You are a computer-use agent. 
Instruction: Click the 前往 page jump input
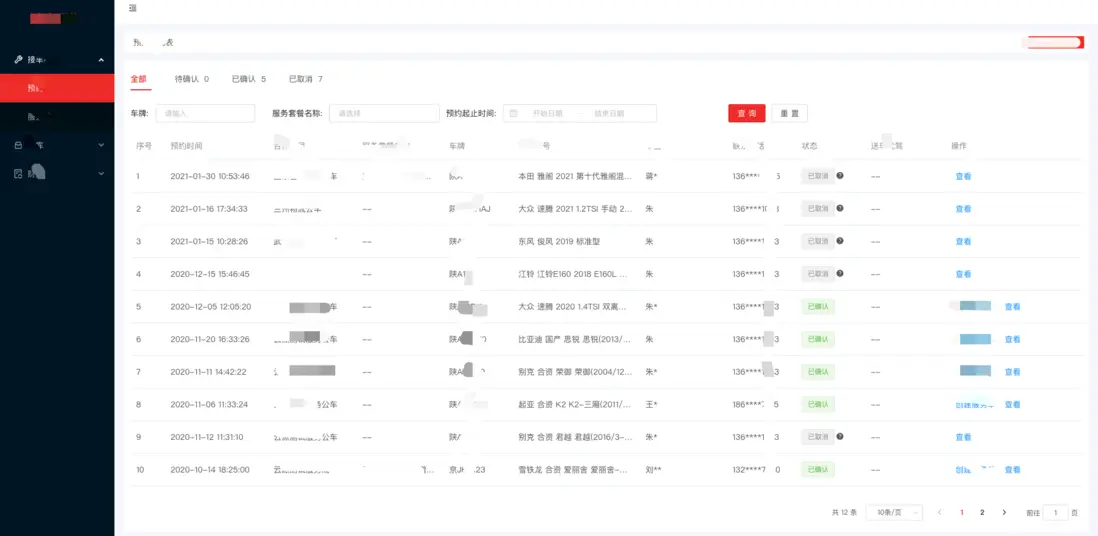pos(1055,512)
